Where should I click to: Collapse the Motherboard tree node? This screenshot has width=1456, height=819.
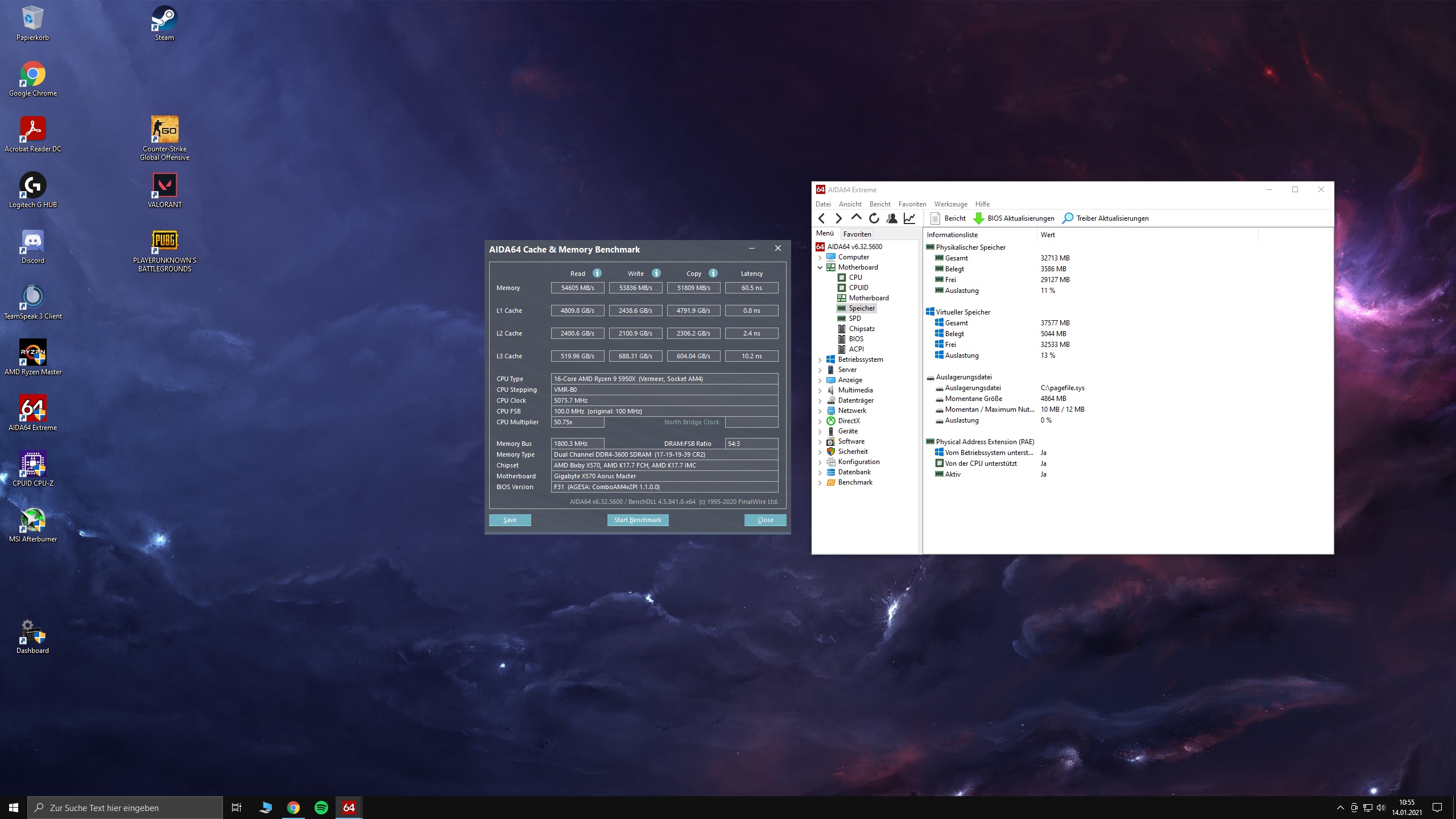[820, 267]
